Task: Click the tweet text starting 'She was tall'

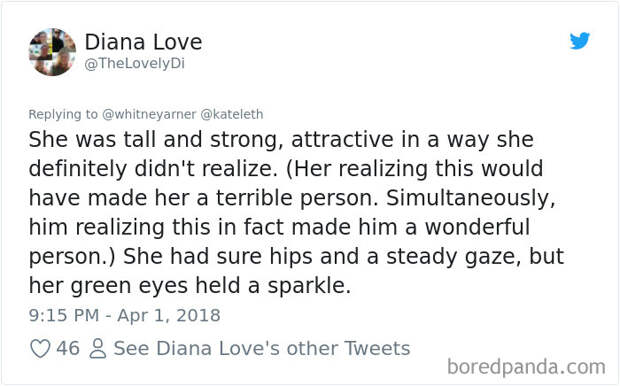Action: pyautogui.click(x=296, y=212)
